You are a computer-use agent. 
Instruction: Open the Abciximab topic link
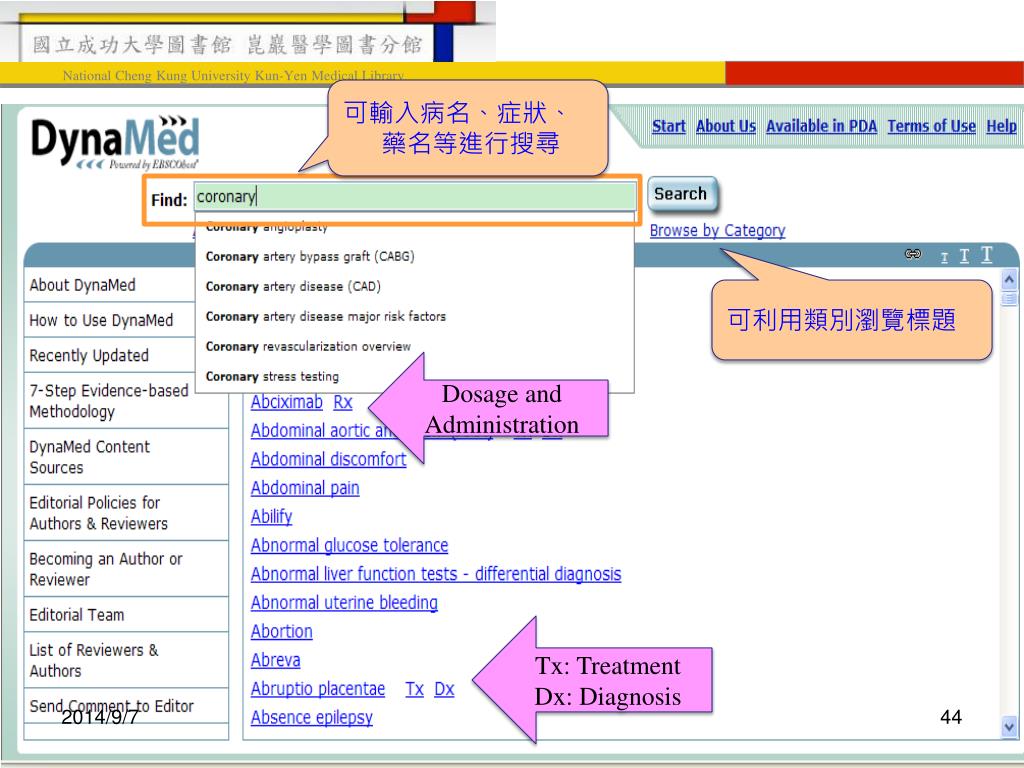click(287, 402)
